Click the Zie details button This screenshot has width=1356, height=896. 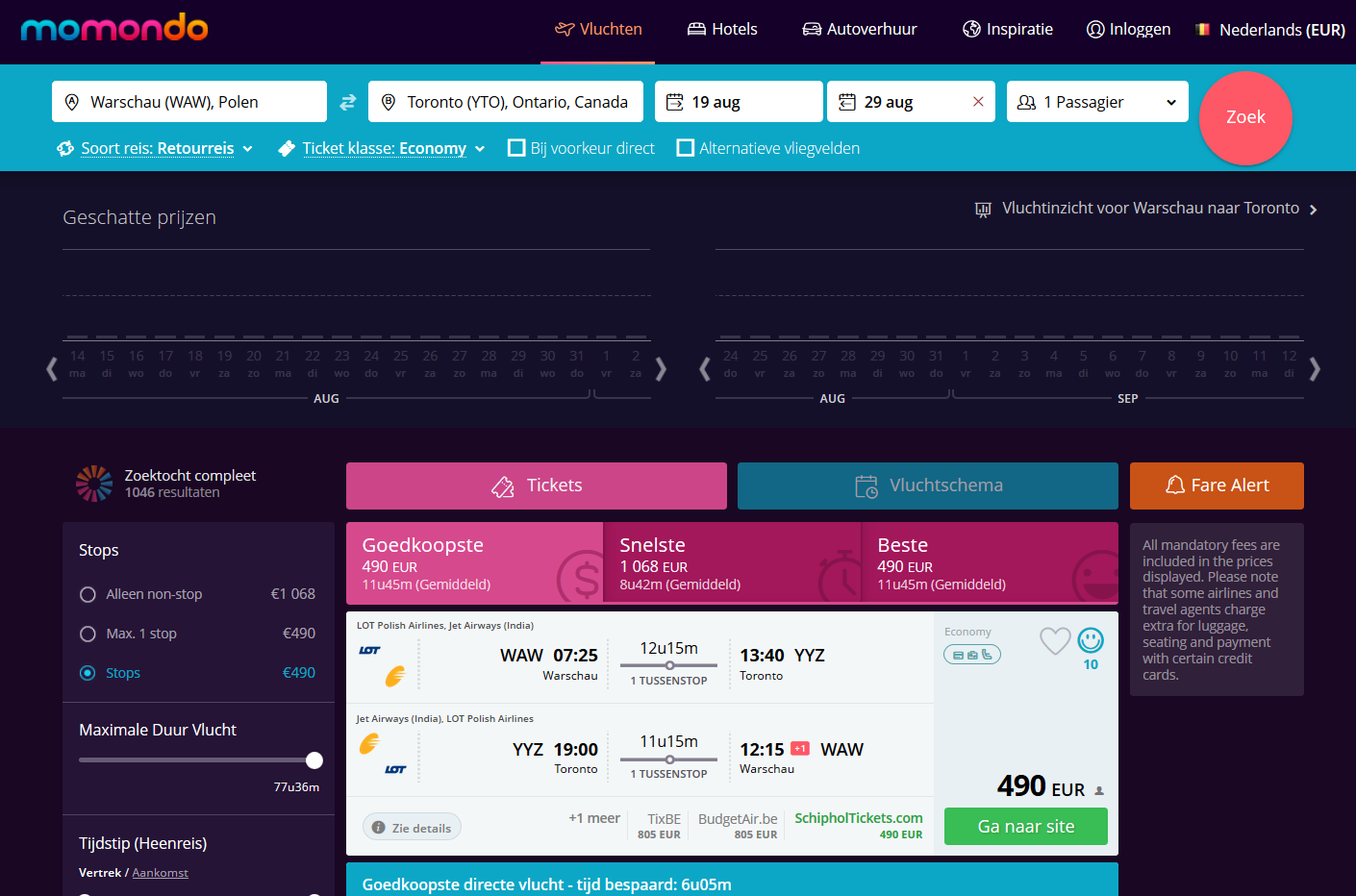(412, 828)
